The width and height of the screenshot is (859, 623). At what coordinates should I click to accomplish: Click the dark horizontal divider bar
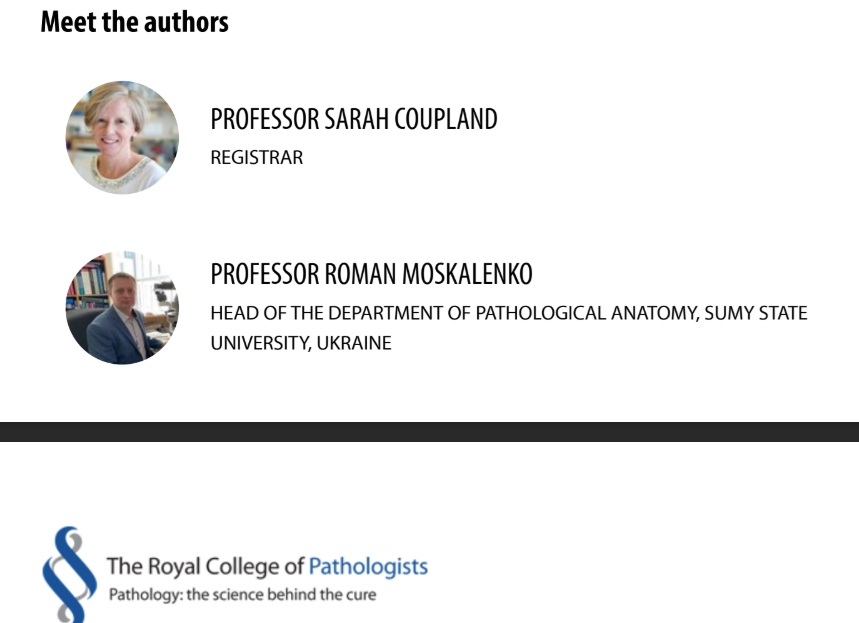click(x=429, y=432)
